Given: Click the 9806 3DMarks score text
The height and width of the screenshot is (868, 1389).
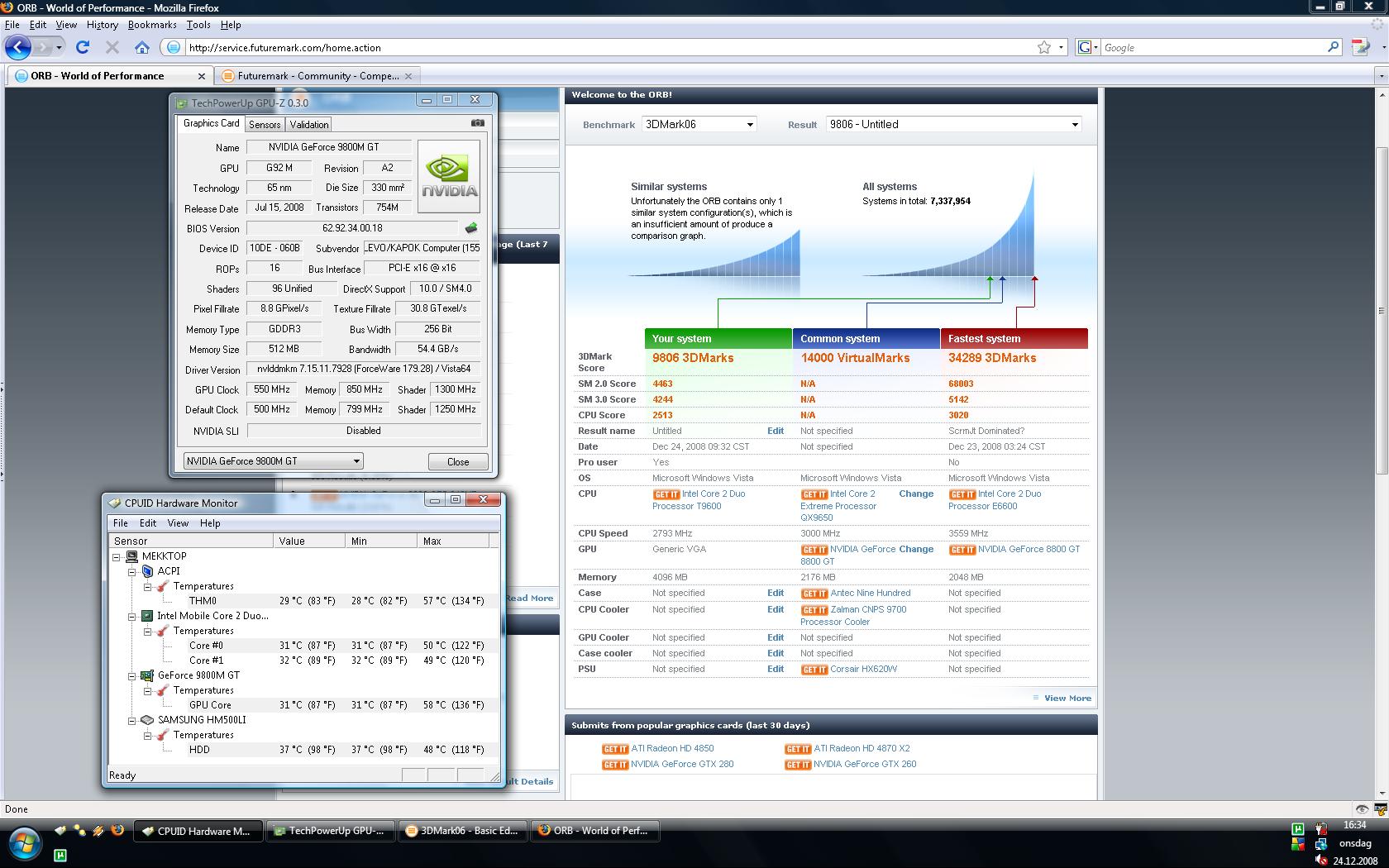Looking at the screenshot, I should click(x=693, y=358).
